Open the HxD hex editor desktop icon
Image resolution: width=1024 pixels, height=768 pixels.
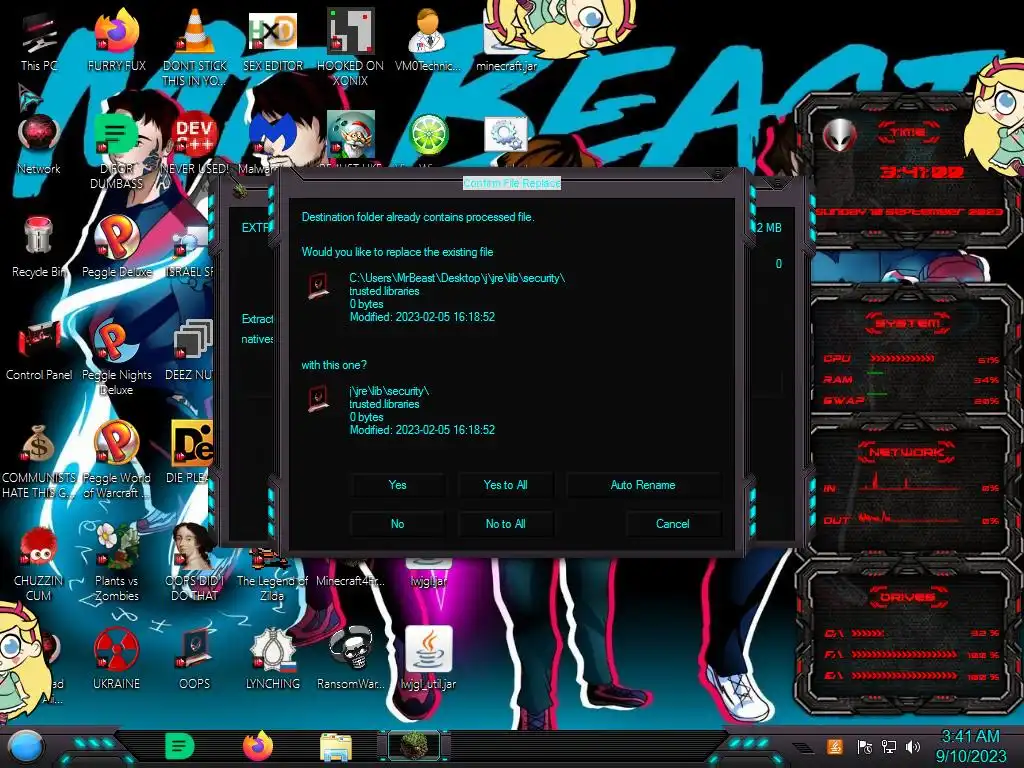tap(273, 39)
